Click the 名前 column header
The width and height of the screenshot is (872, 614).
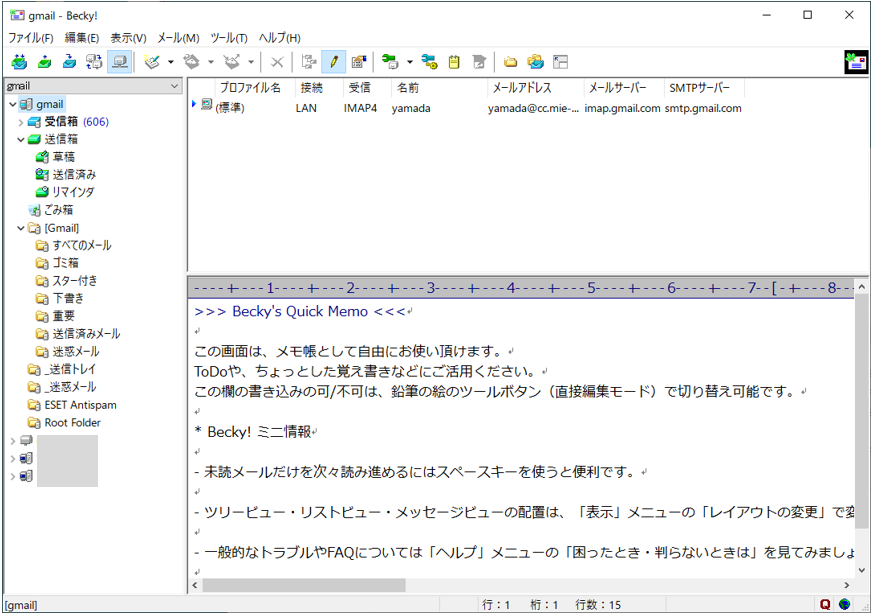[x=439, y=88]
